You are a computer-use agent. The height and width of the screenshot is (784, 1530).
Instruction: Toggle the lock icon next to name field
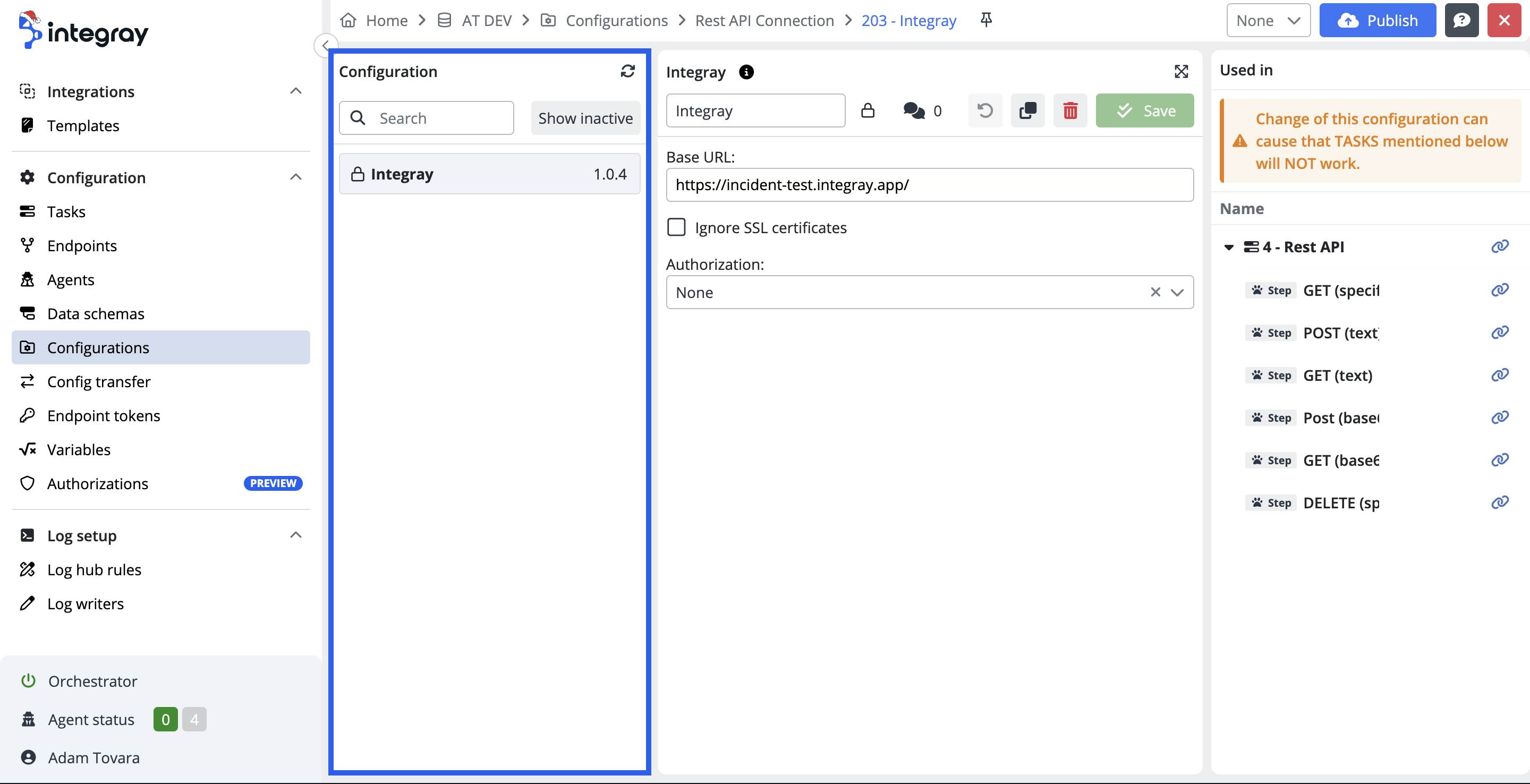click(867, 110)
